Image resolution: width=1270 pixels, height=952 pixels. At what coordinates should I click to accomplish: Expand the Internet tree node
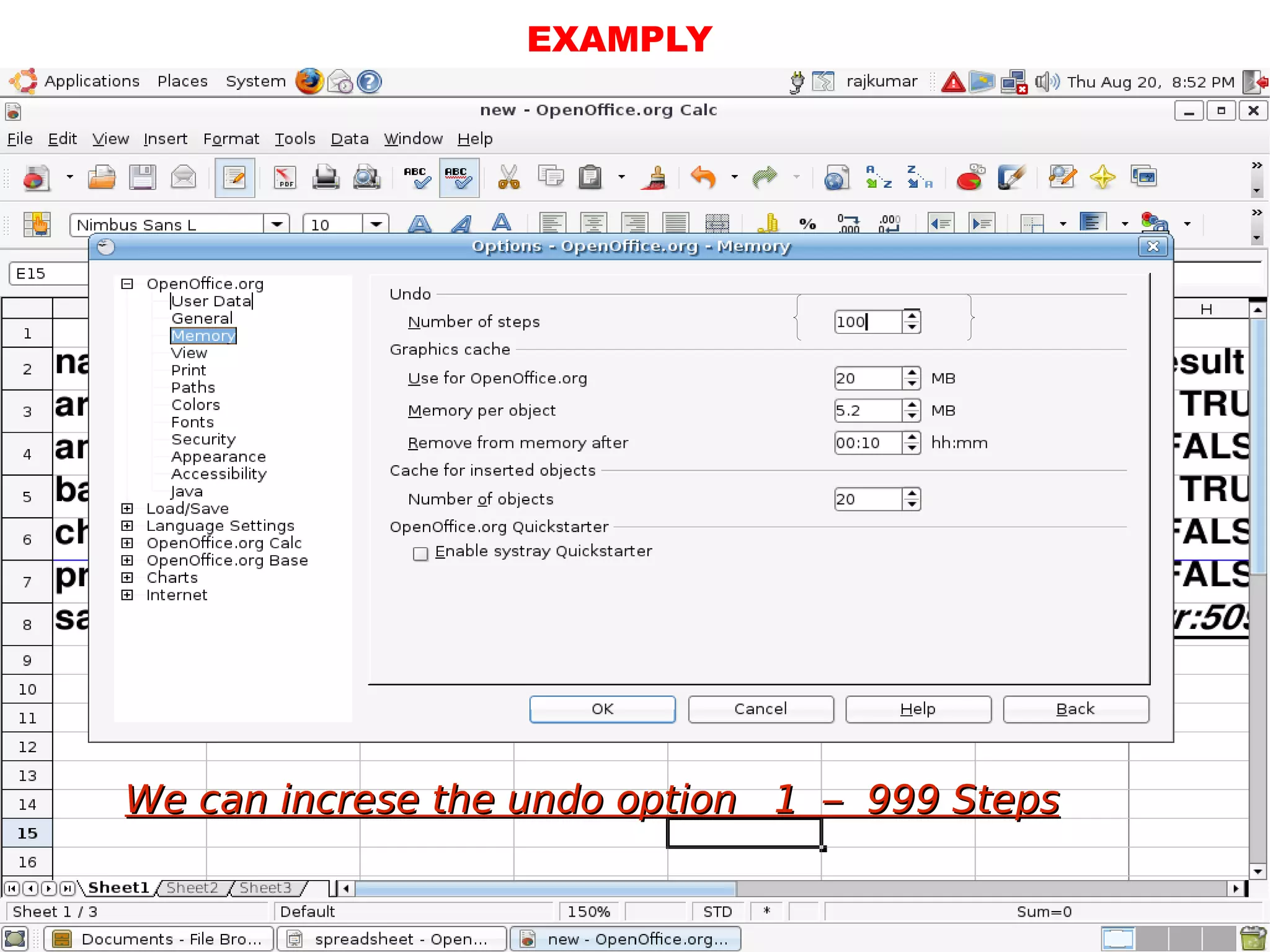tap(127, 595)
